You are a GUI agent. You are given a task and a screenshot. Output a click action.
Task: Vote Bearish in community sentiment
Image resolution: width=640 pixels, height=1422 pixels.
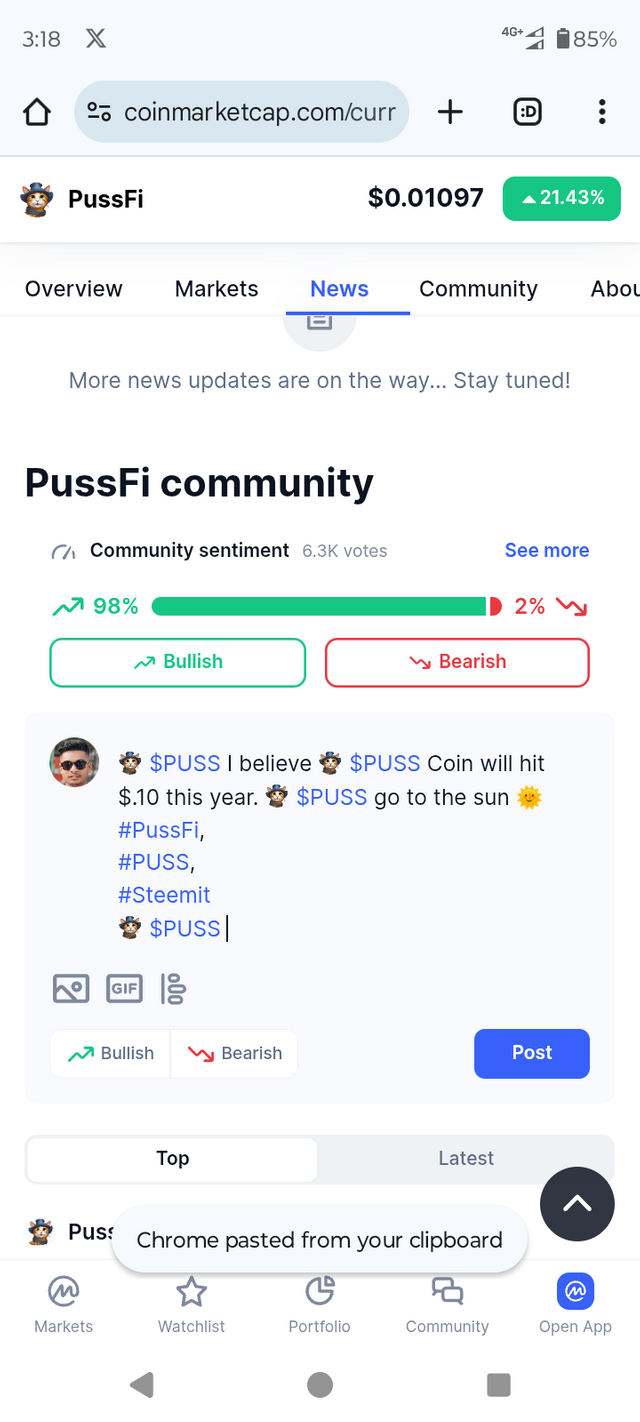pos(457,662)
